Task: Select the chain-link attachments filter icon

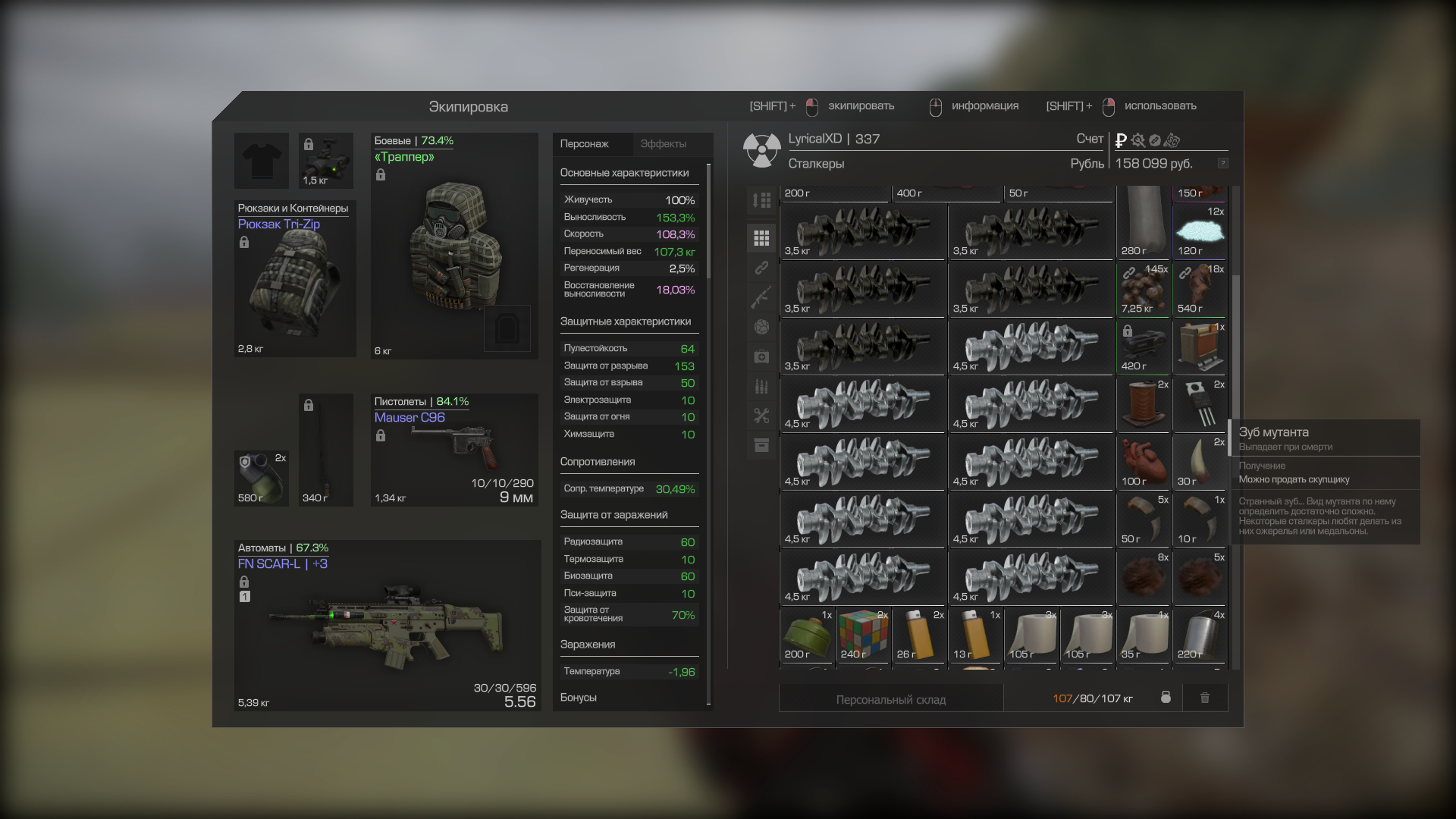Action: (x=761, y=268)
